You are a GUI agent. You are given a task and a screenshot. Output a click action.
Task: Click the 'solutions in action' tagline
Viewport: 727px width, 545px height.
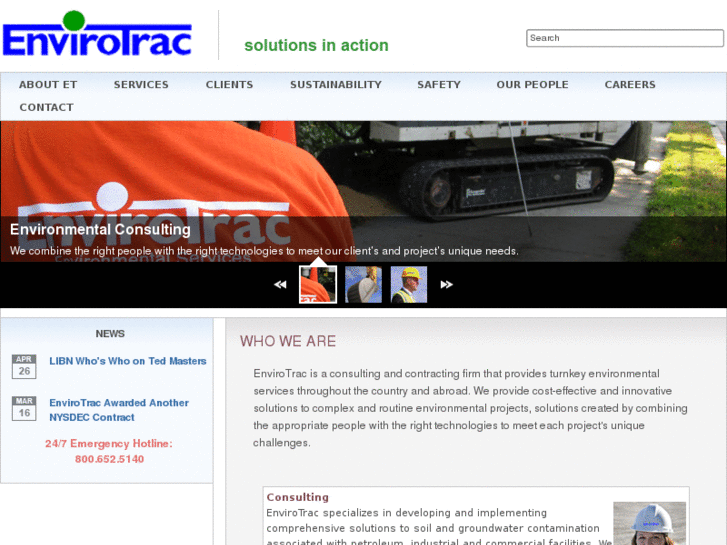tap(316, 45)
